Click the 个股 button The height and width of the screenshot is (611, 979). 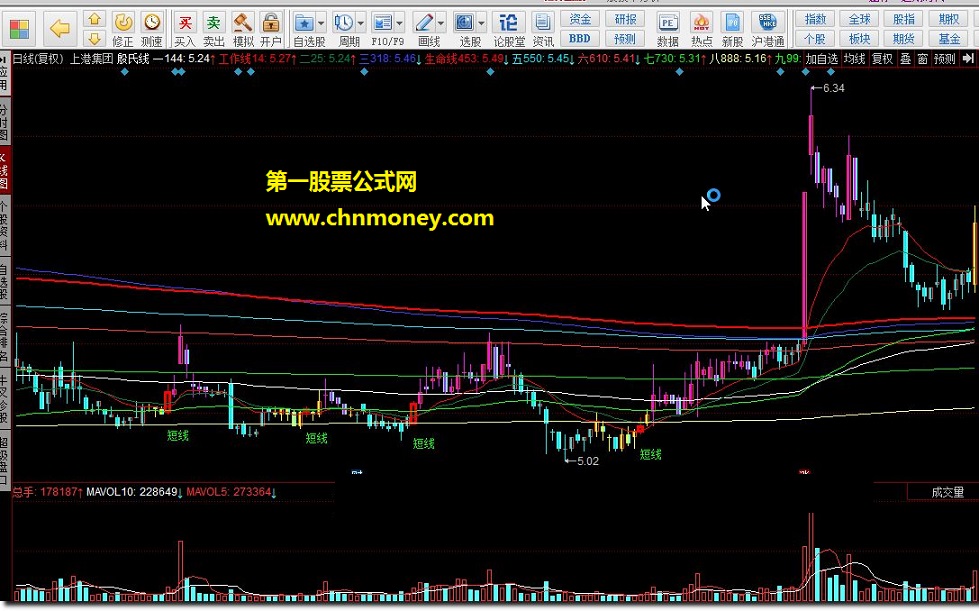(815, 39)
